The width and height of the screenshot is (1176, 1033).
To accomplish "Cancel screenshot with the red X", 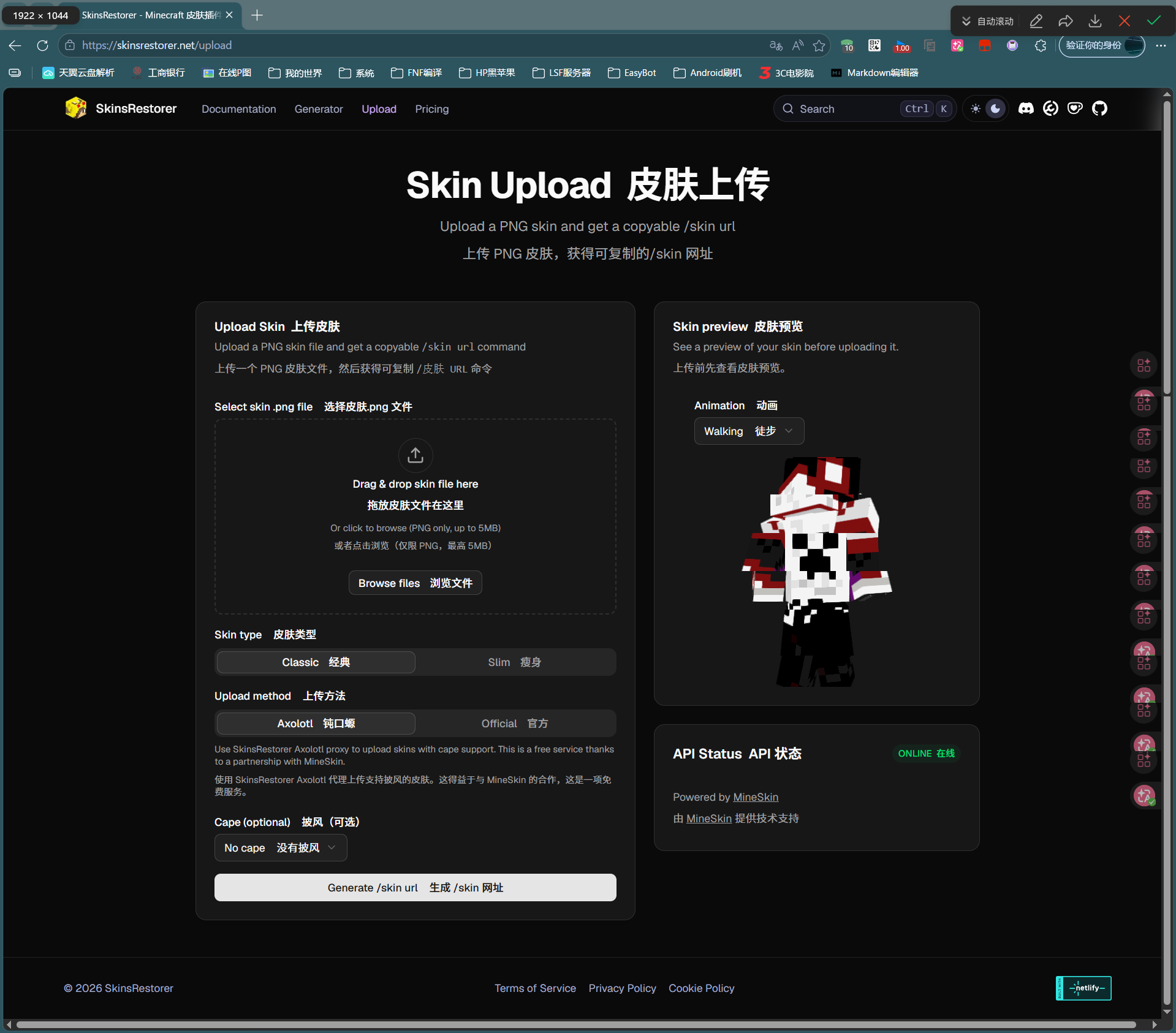I will tap(1125, 21).
